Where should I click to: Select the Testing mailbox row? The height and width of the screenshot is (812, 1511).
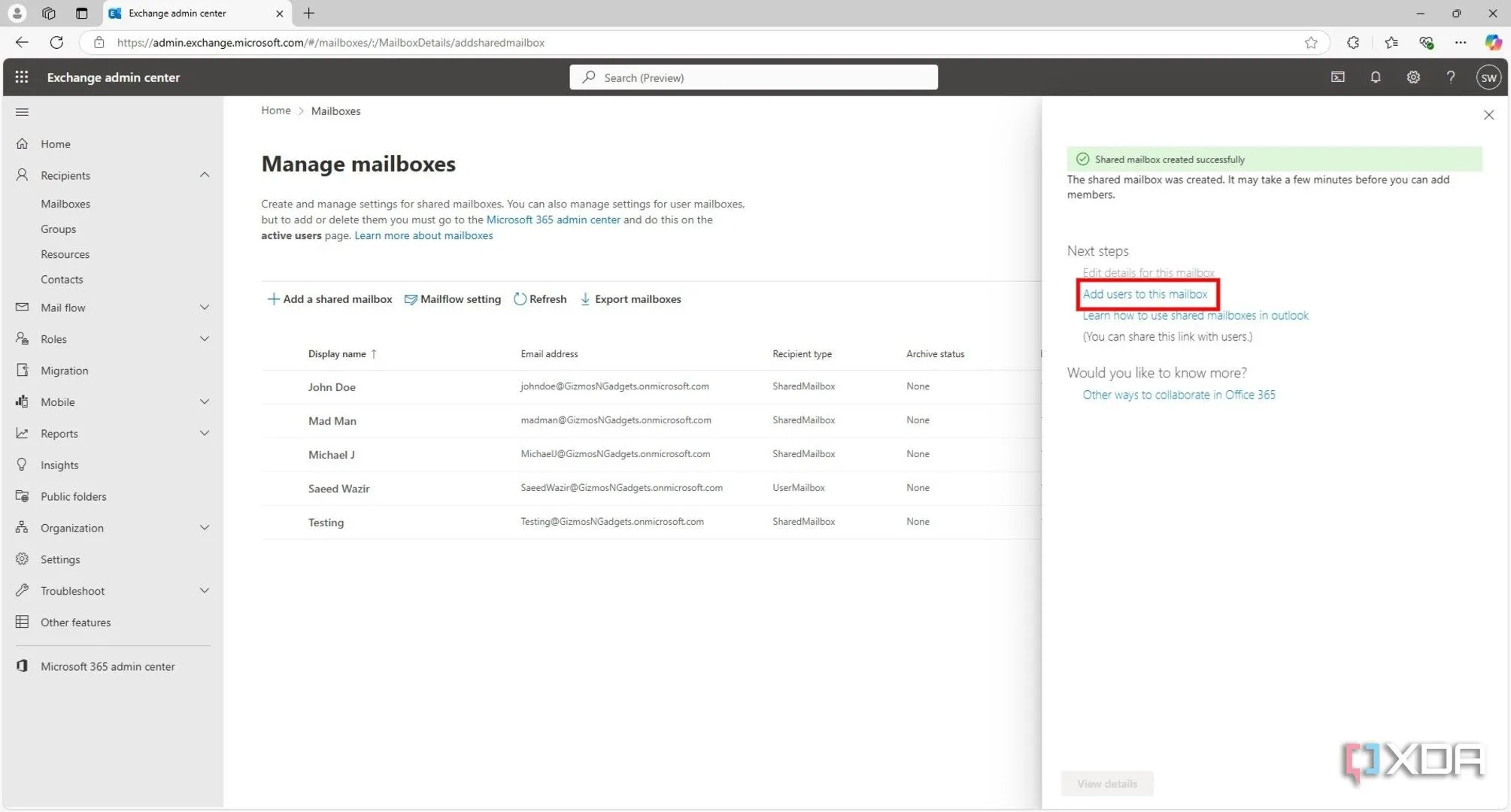click(x=651, y=522)
